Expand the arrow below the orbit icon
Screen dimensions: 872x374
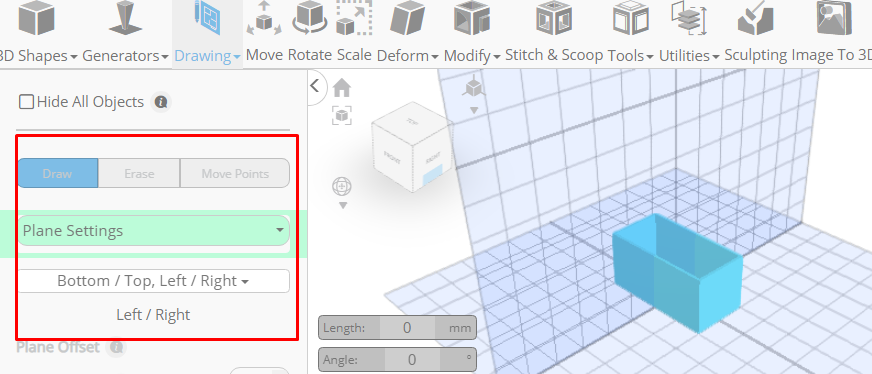pyautogui.click(x=343, y=206)
